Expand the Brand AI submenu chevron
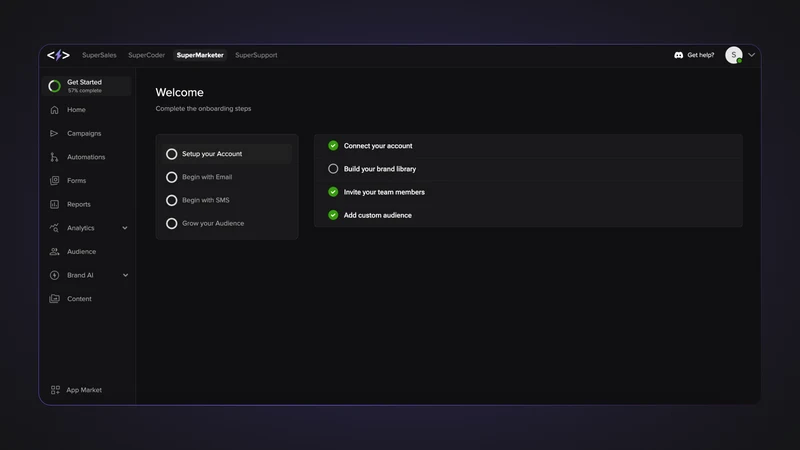The image size is (800, 450). pyautogui.click(x=125, y=276)
